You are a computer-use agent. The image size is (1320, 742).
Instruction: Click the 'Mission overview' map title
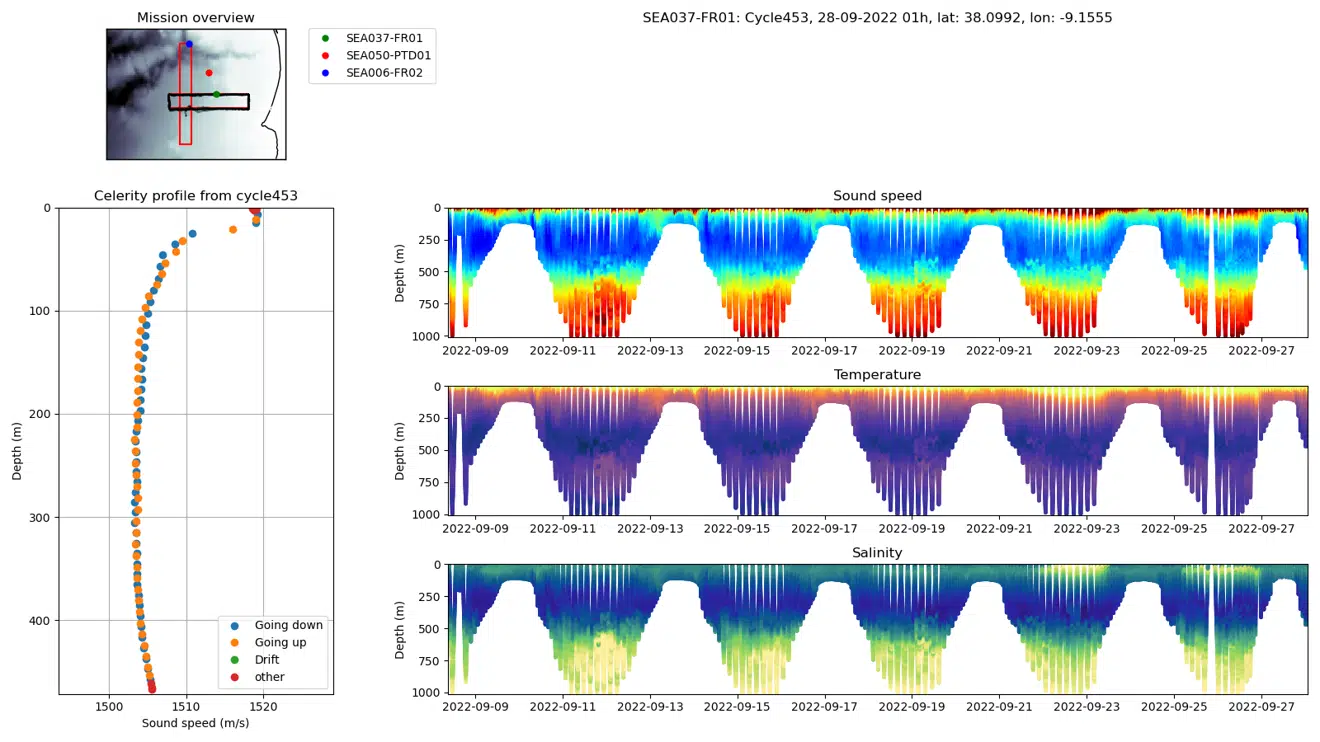[x=196, y=18]
